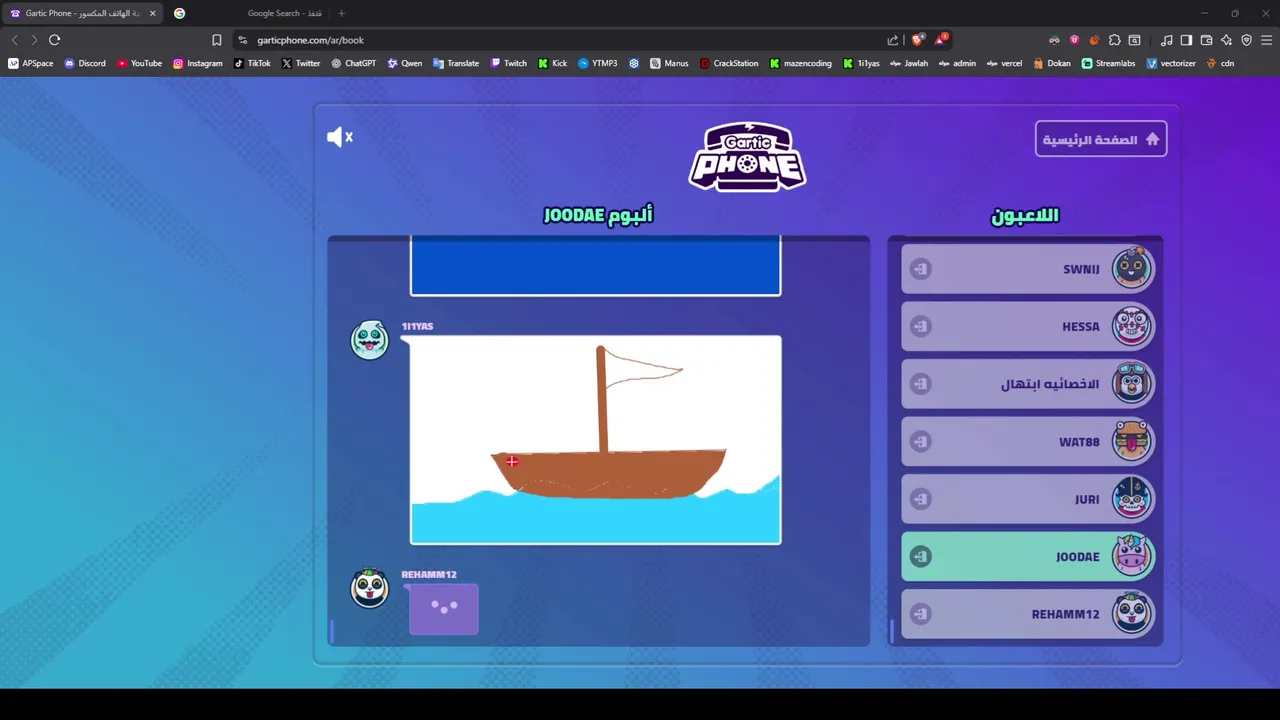Open Brave Rewards triangle icon
The image size is (1280, 720).
coord(941,40)
